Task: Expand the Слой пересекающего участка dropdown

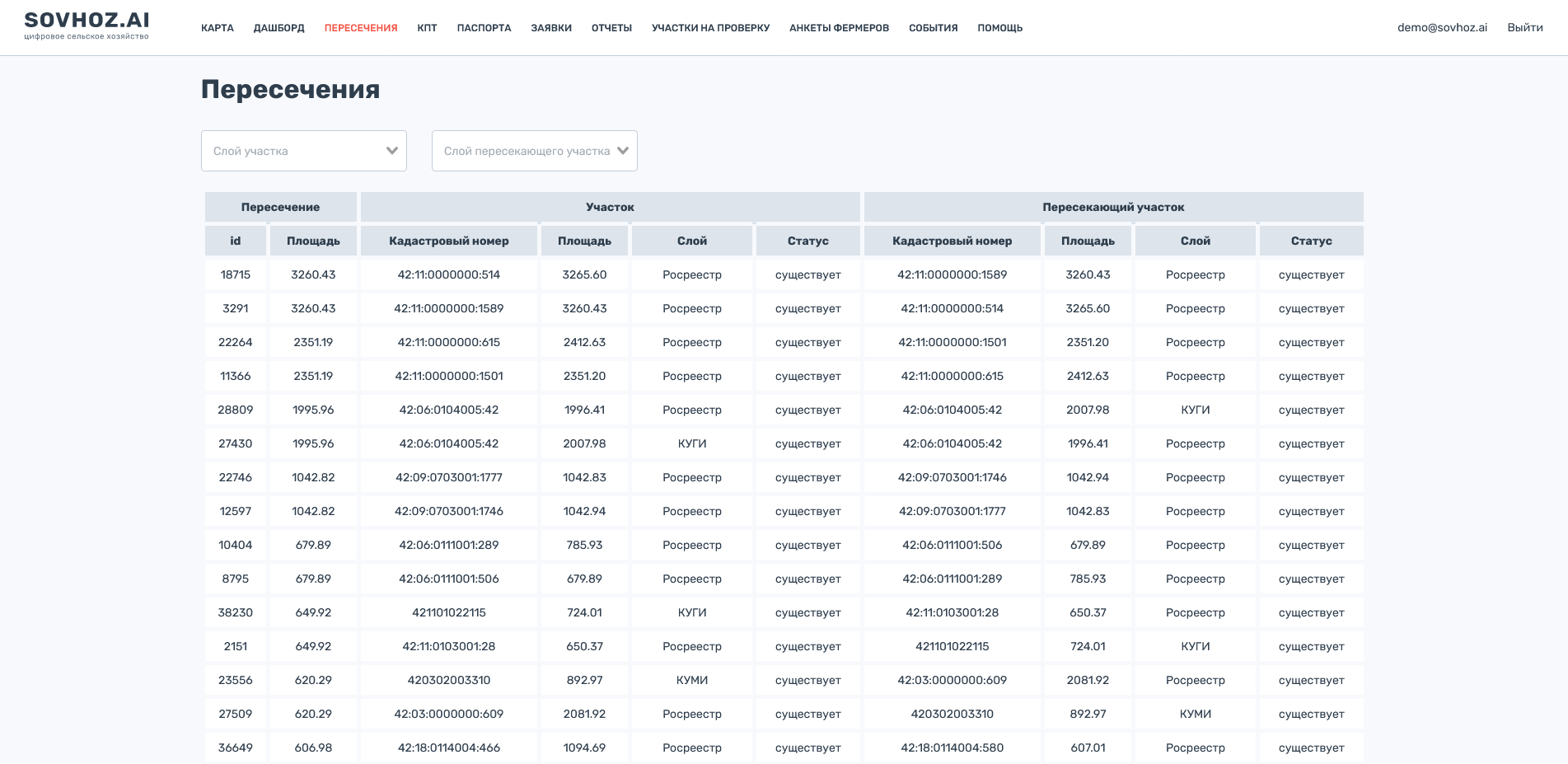Action: (x=527, y=151)
